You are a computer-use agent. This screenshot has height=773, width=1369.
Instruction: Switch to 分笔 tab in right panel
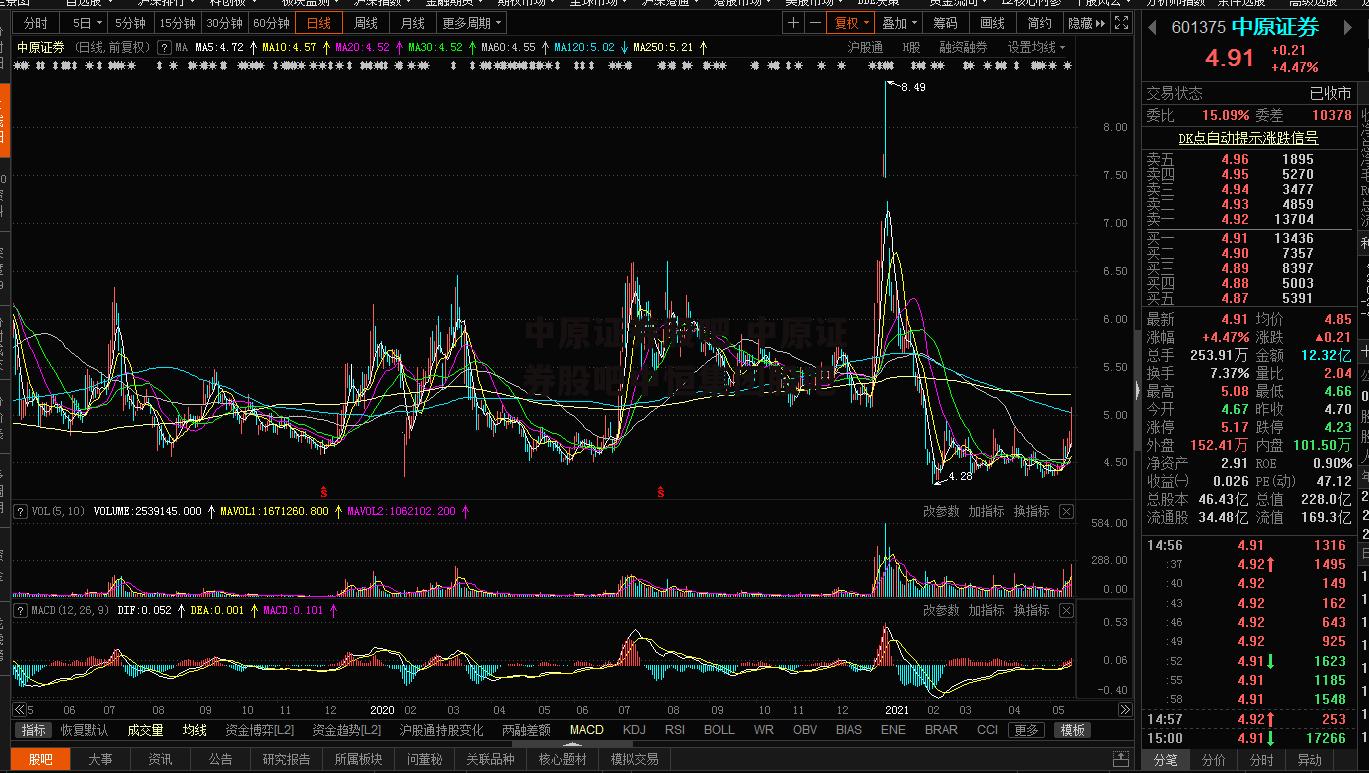coord(1165,760)
